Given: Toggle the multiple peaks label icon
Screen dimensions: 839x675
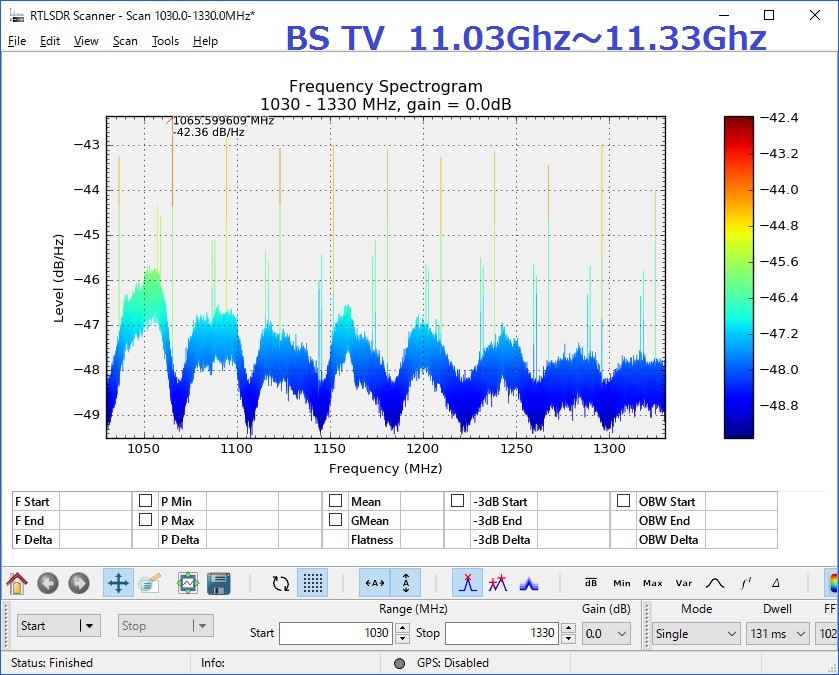Looking at the screenshot, I should pyautogui.click(x=498, y=583).
